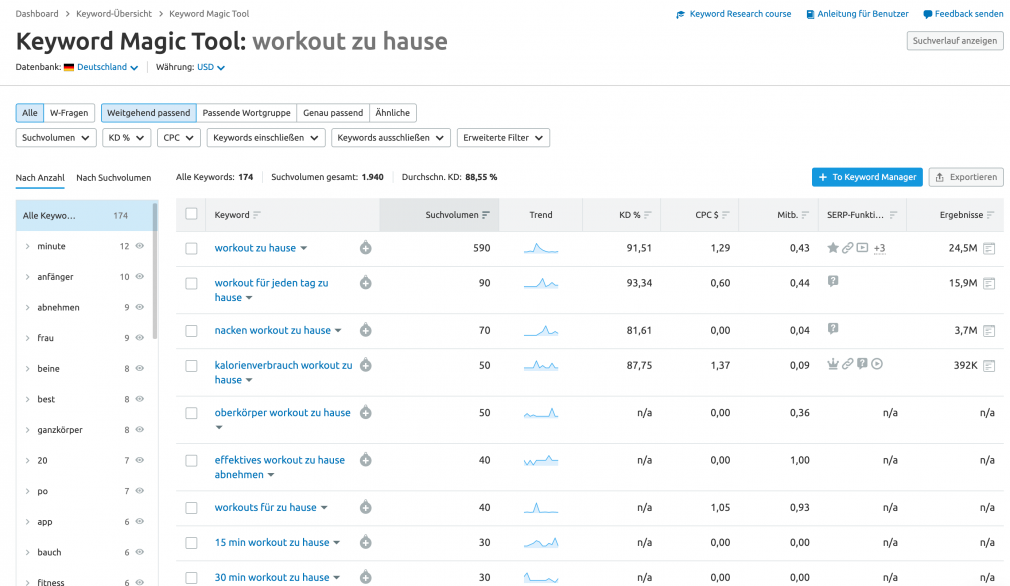Check 'workout für jeden tag zu hause' row
Screen dimensions: 1010x586
pyautogui.click(x=191, y=283)
